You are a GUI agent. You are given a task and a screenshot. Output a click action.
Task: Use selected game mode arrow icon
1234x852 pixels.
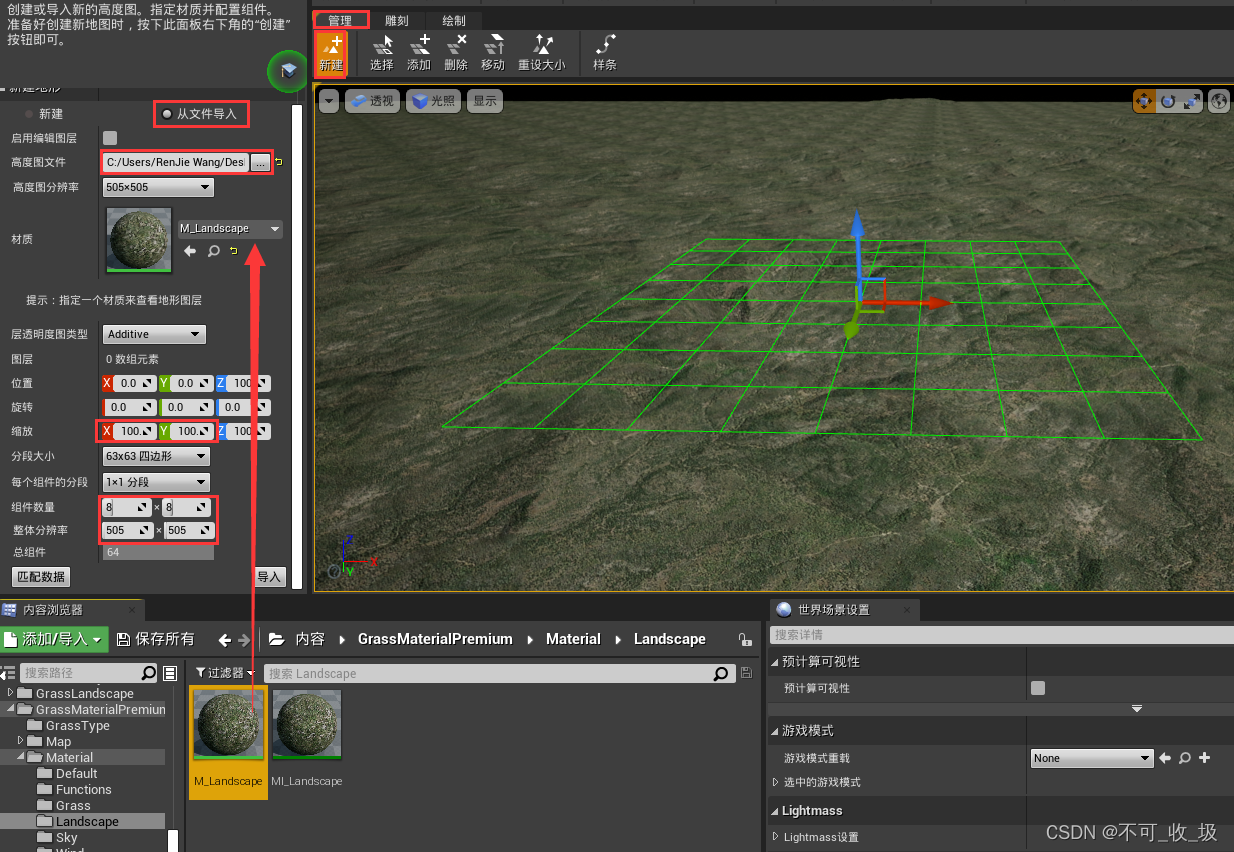(x=1164, y=759)
